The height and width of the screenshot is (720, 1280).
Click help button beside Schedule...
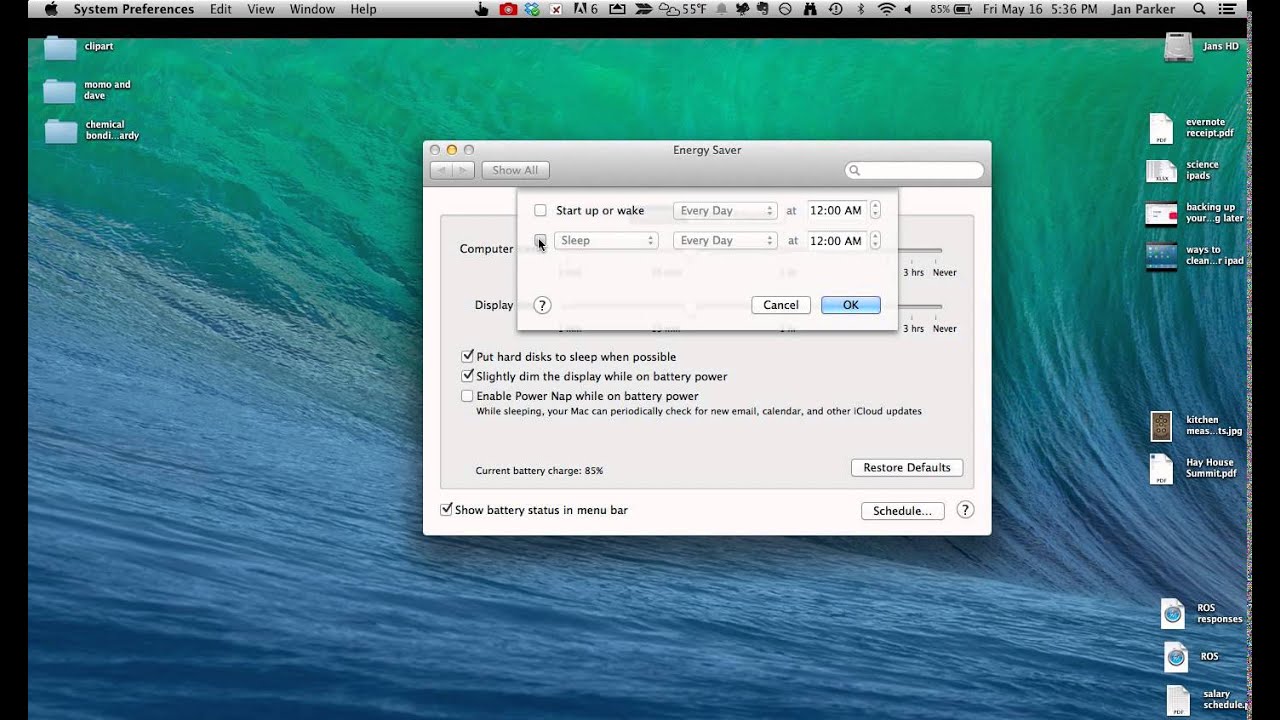point(965,510)
